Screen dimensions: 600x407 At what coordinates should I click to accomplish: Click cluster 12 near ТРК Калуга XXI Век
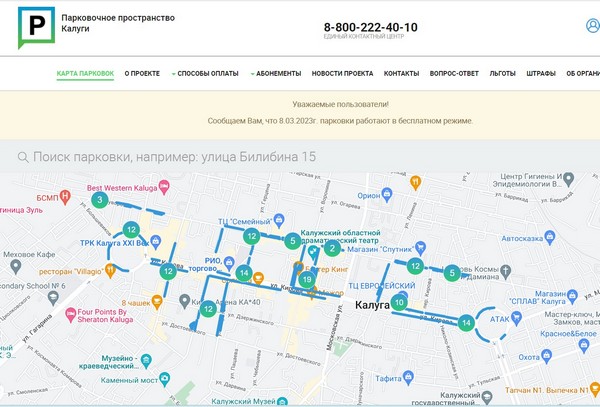[x=131, y=230]
